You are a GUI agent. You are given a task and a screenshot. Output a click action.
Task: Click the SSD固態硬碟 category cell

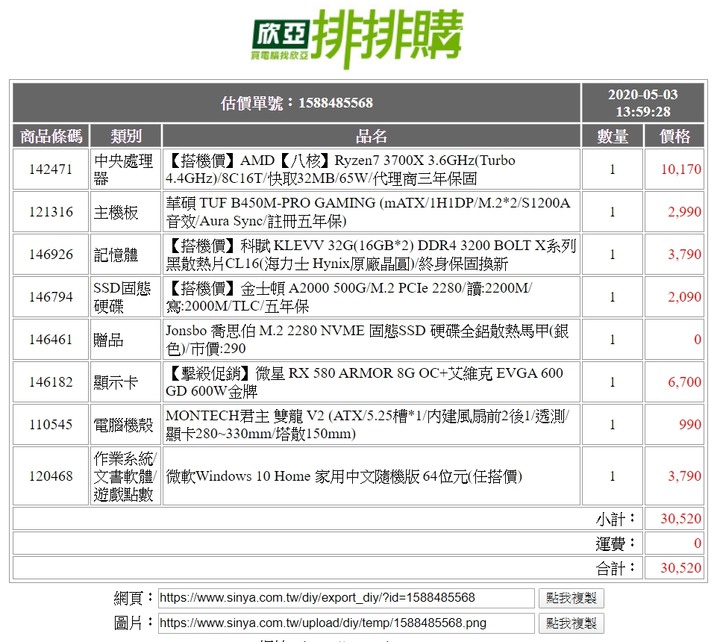126,297
